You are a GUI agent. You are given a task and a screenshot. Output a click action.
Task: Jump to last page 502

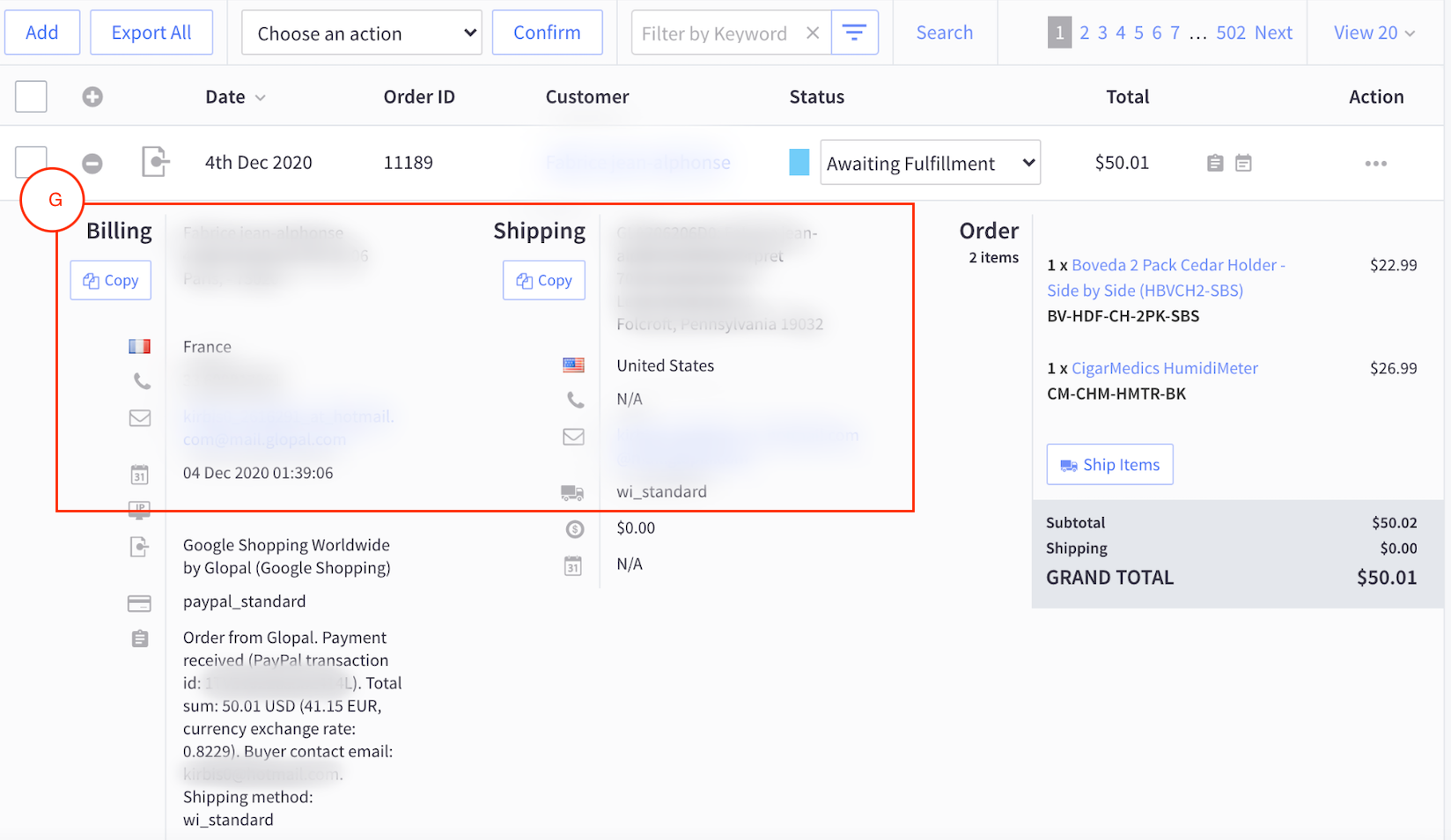tap(1231, 33)
